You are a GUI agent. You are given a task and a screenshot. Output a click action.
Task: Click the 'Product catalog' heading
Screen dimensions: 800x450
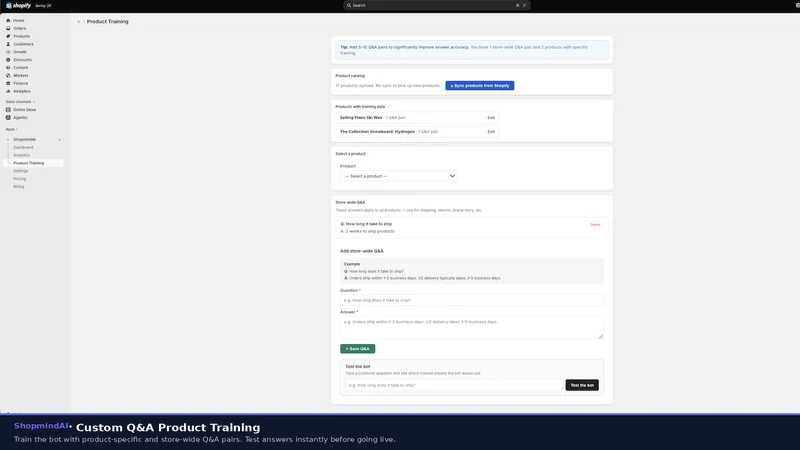click(x=350, y=76)
